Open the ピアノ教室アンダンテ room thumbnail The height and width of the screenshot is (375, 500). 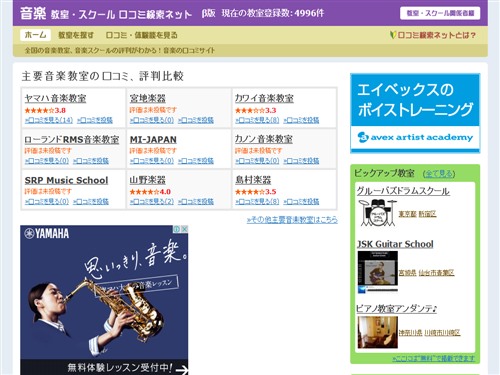378,332
